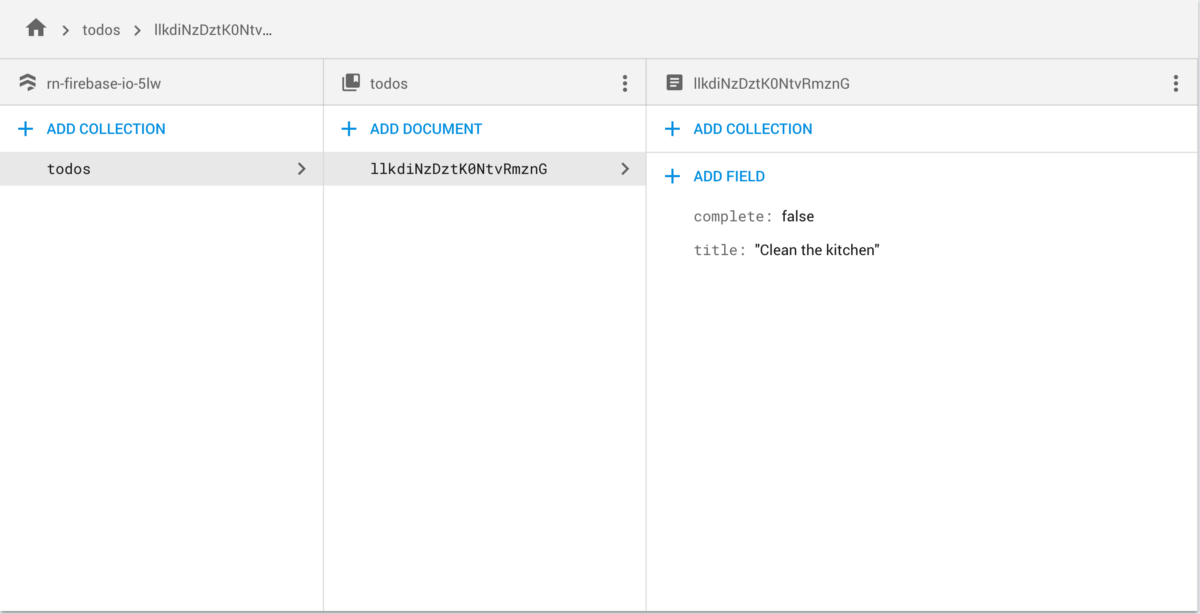Add a field to the document
The image size is (1200, 614).
[x=729, y=176]
